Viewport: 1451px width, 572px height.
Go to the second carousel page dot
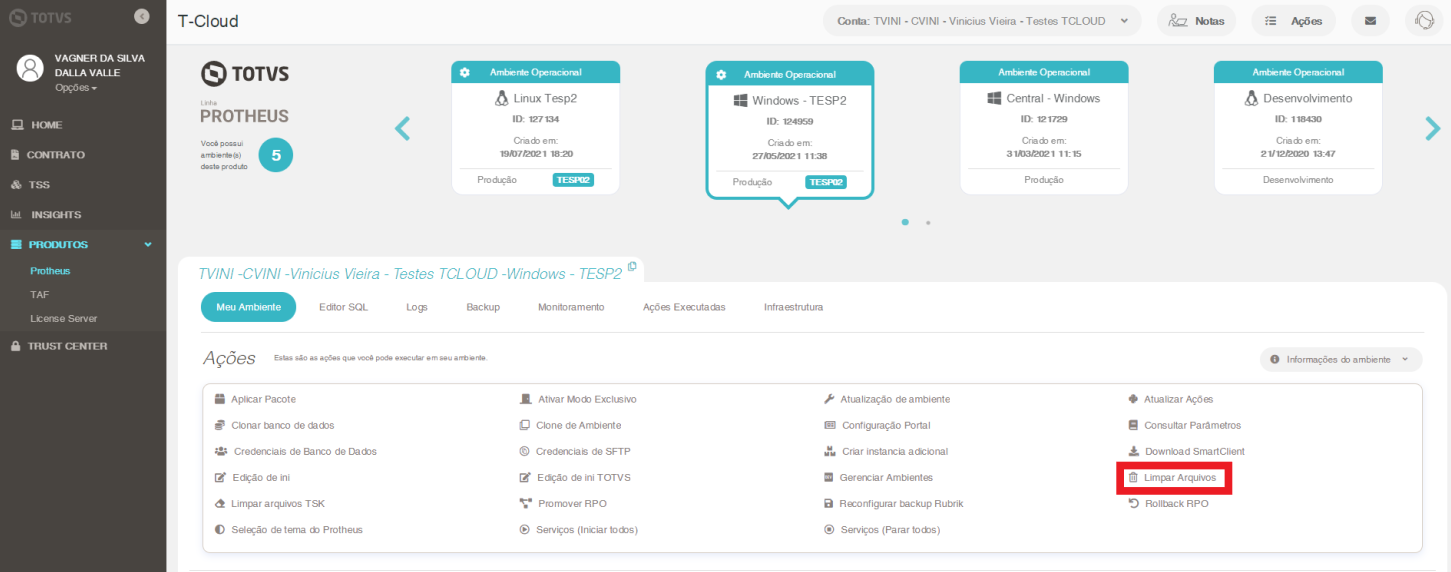[x=928, y=222]
